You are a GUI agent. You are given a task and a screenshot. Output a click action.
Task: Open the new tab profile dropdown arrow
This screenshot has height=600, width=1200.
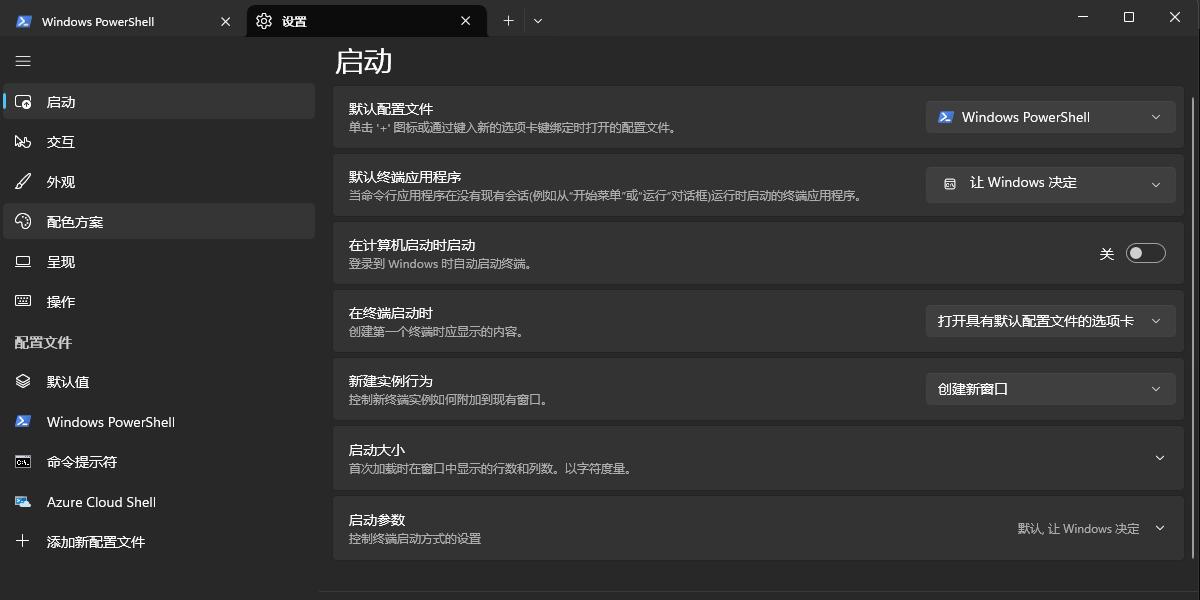pos(538,21)
